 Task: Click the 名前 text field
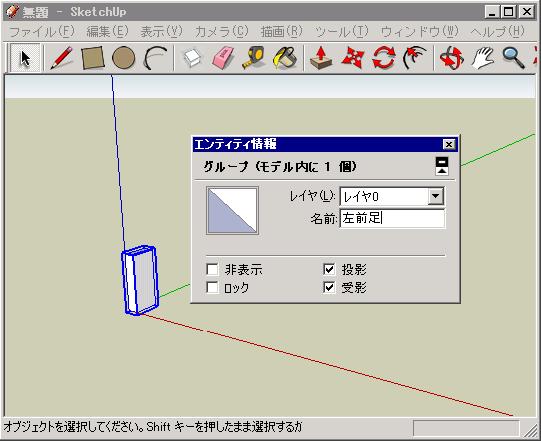click(392, 218)
